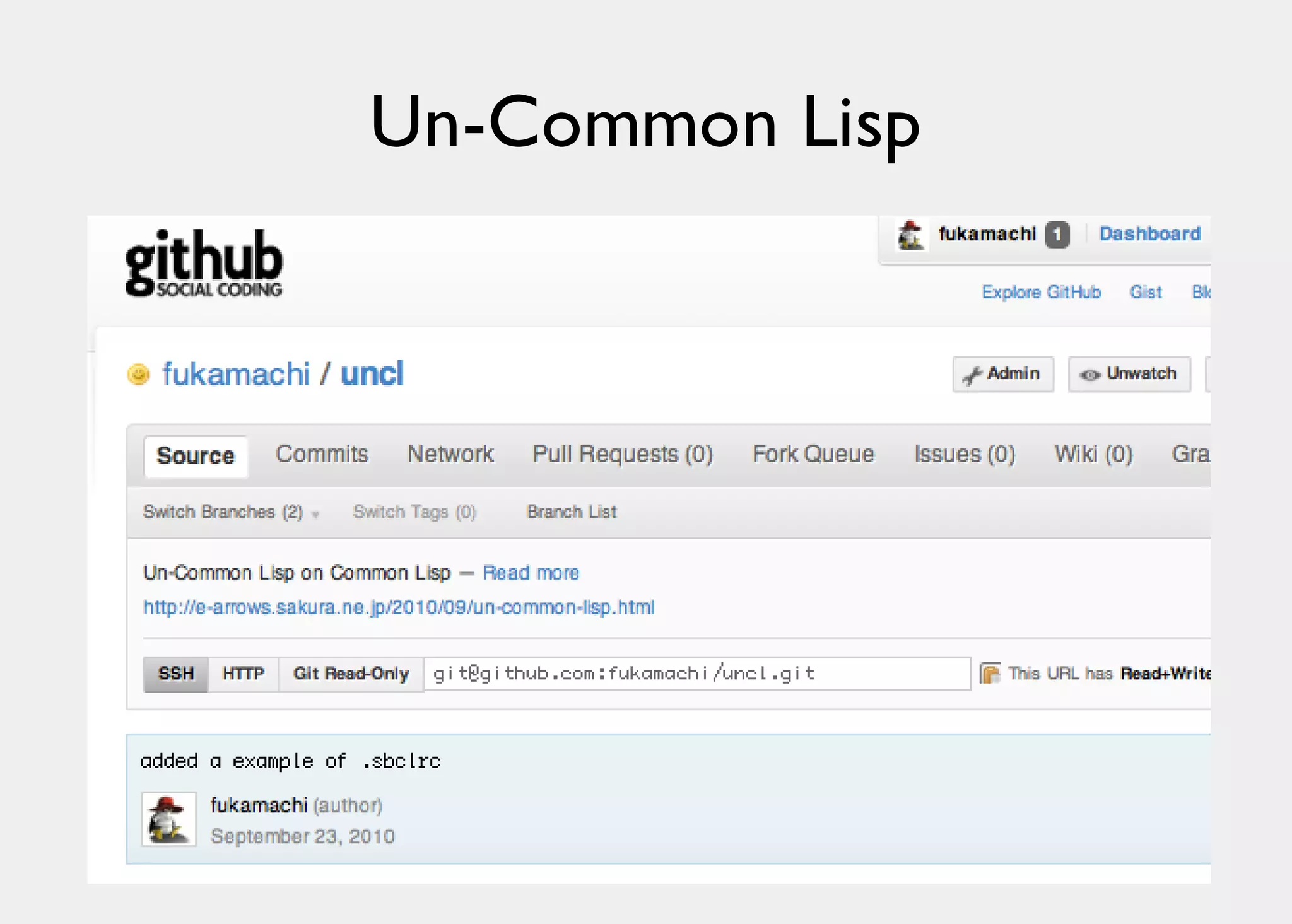Expand the Switch Tags (0) dropdown
The height and width of the screenshot is (924, 1292).
(x=414, y=512)
